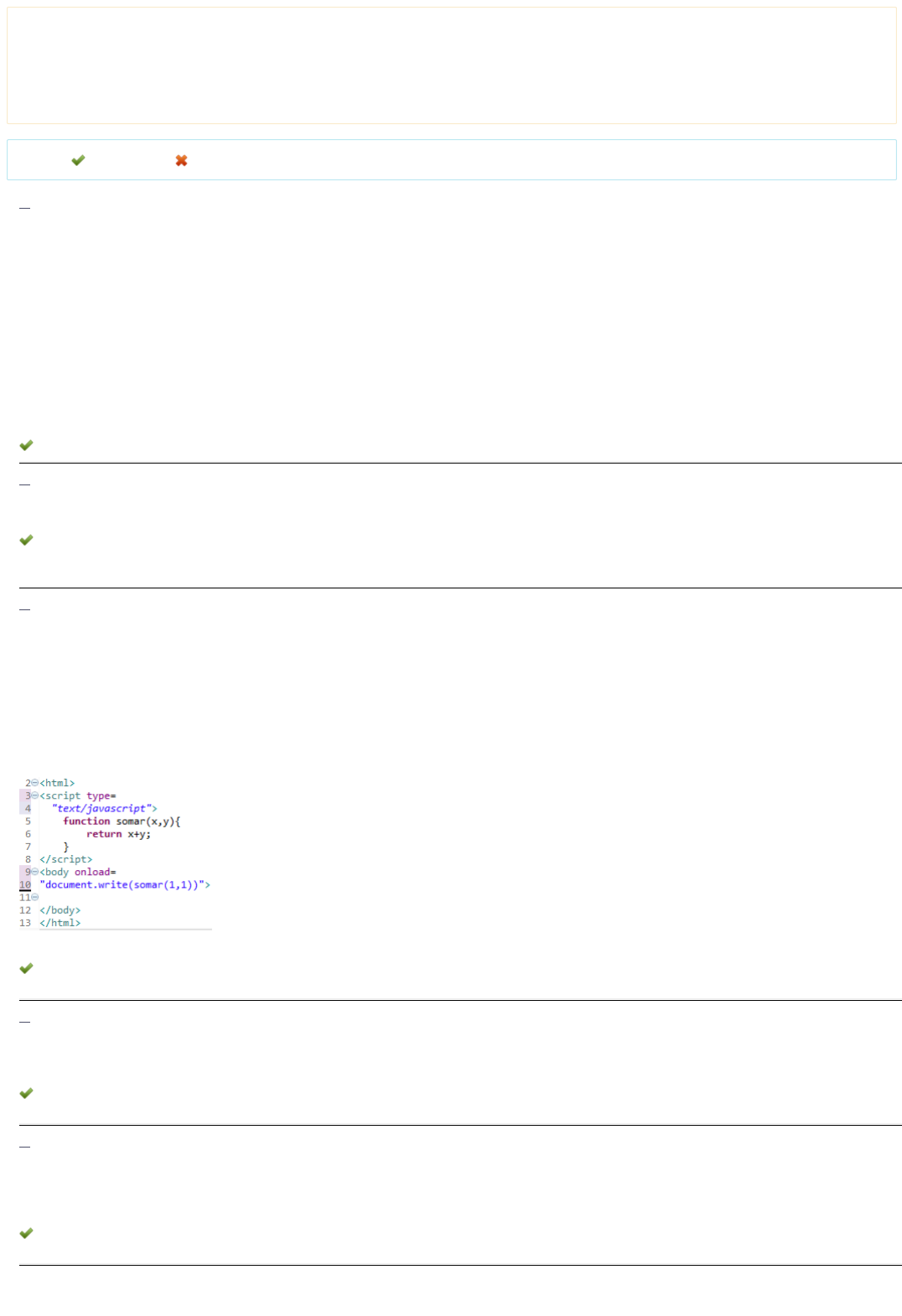The height and width of the screenshot is (1316, 902).
Task: Click the dash marker starting the fifth question
Action: [x=24, y=1146]
